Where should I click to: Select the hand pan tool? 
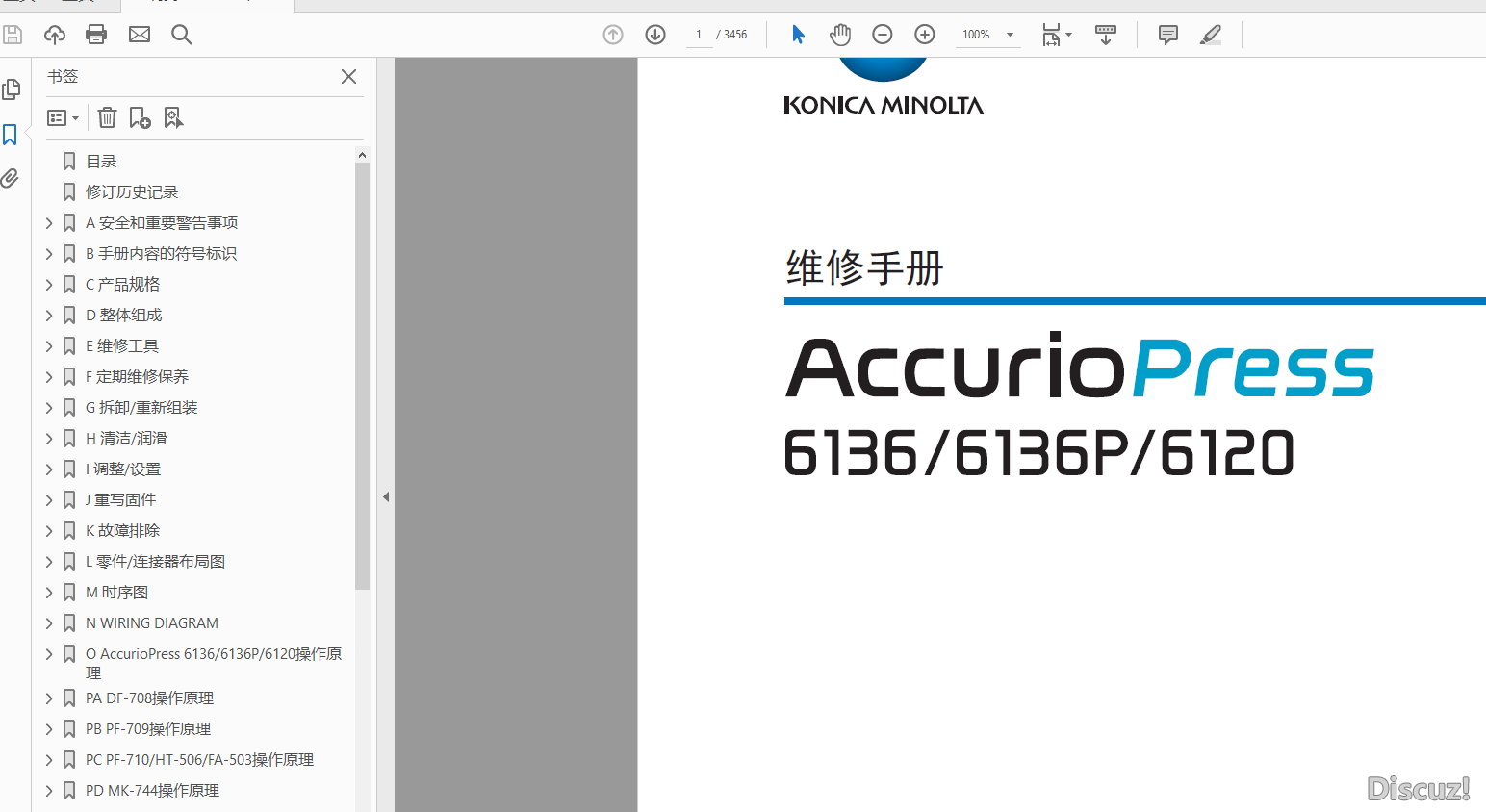pos(840,35)
